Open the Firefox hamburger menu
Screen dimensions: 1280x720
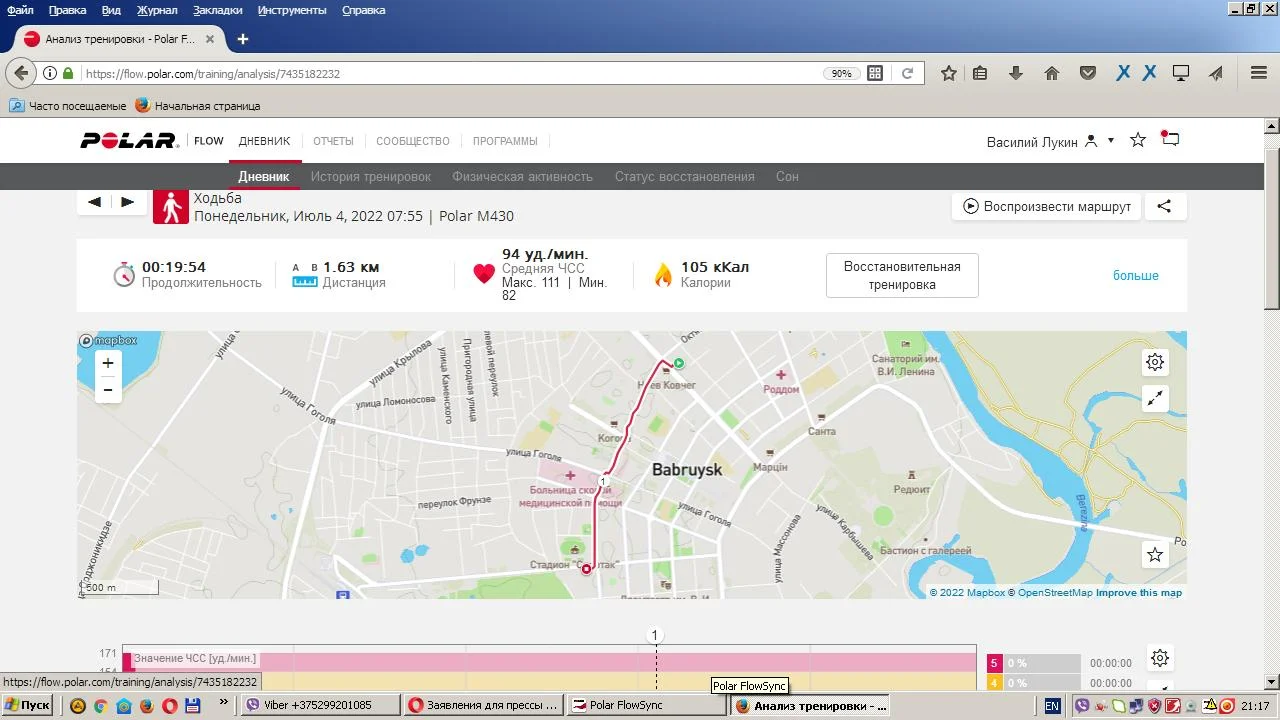click(1259, 73)
